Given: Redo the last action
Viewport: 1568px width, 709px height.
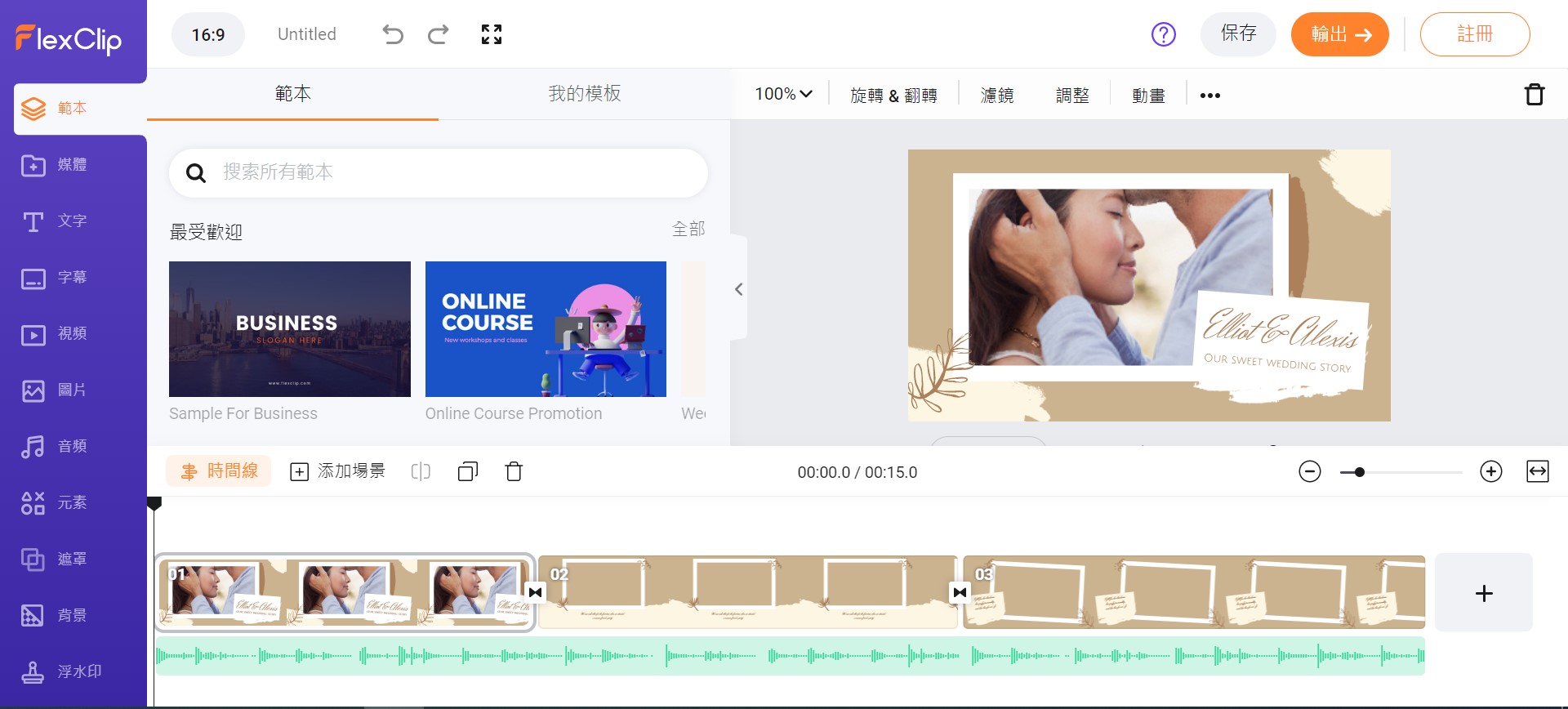Looking at the screenshot, I should click(439, 34).
